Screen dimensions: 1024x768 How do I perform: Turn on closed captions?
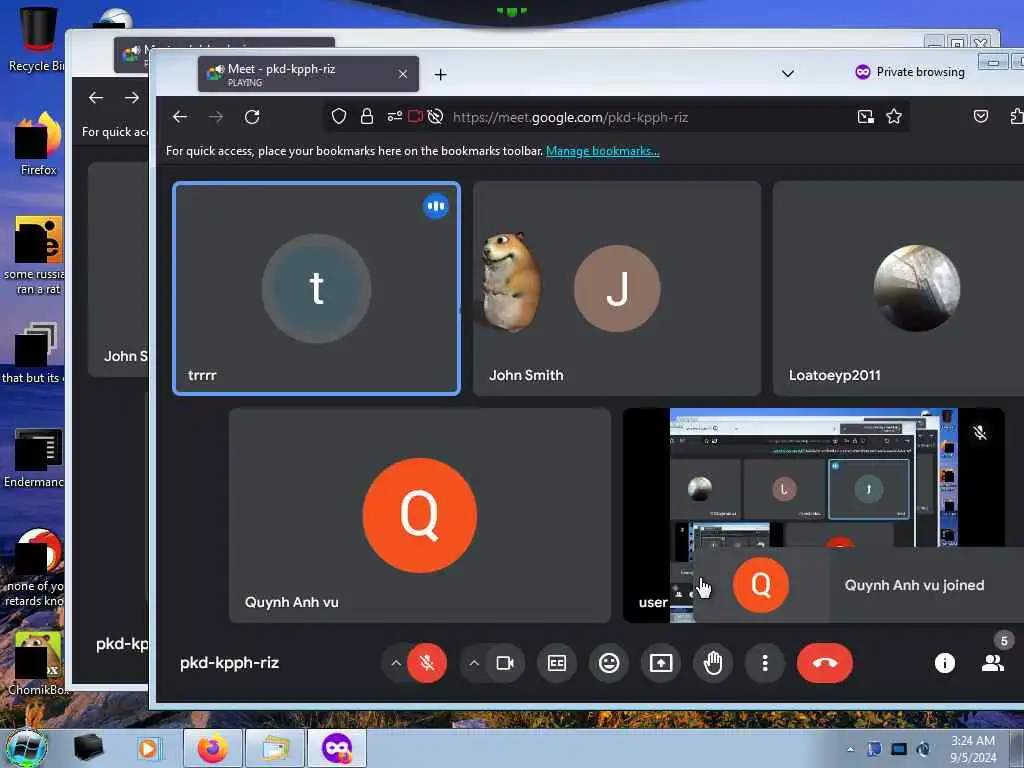556,663
